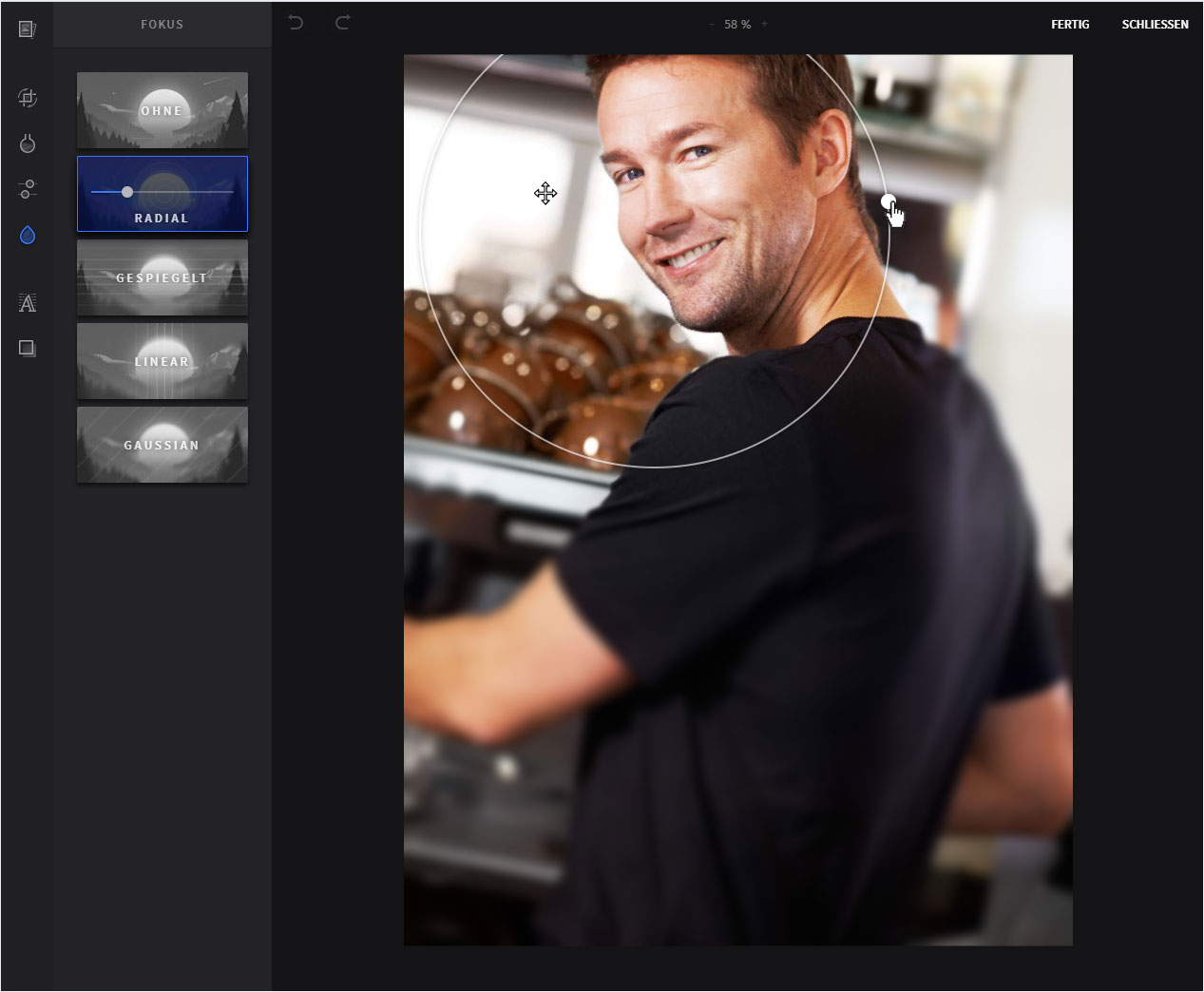This screenshot has height=992, width=1204.
Task: Choose the GESPIEGELT focus preset
Action: point(162,277)
